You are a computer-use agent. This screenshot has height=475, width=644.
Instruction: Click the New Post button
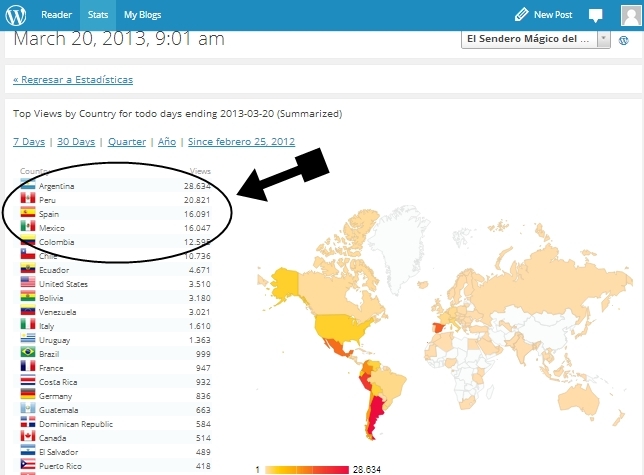547,15
